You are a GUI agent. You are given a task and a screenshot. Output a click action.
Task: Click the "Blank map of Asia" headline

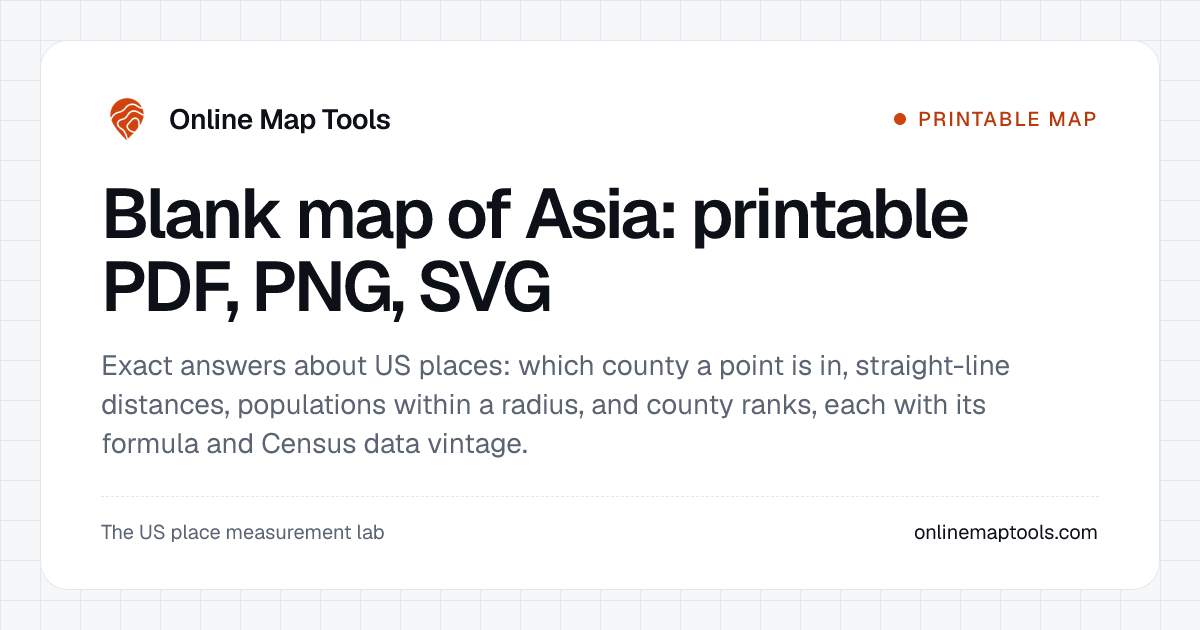pyautogui.click(x=535, y=252)
